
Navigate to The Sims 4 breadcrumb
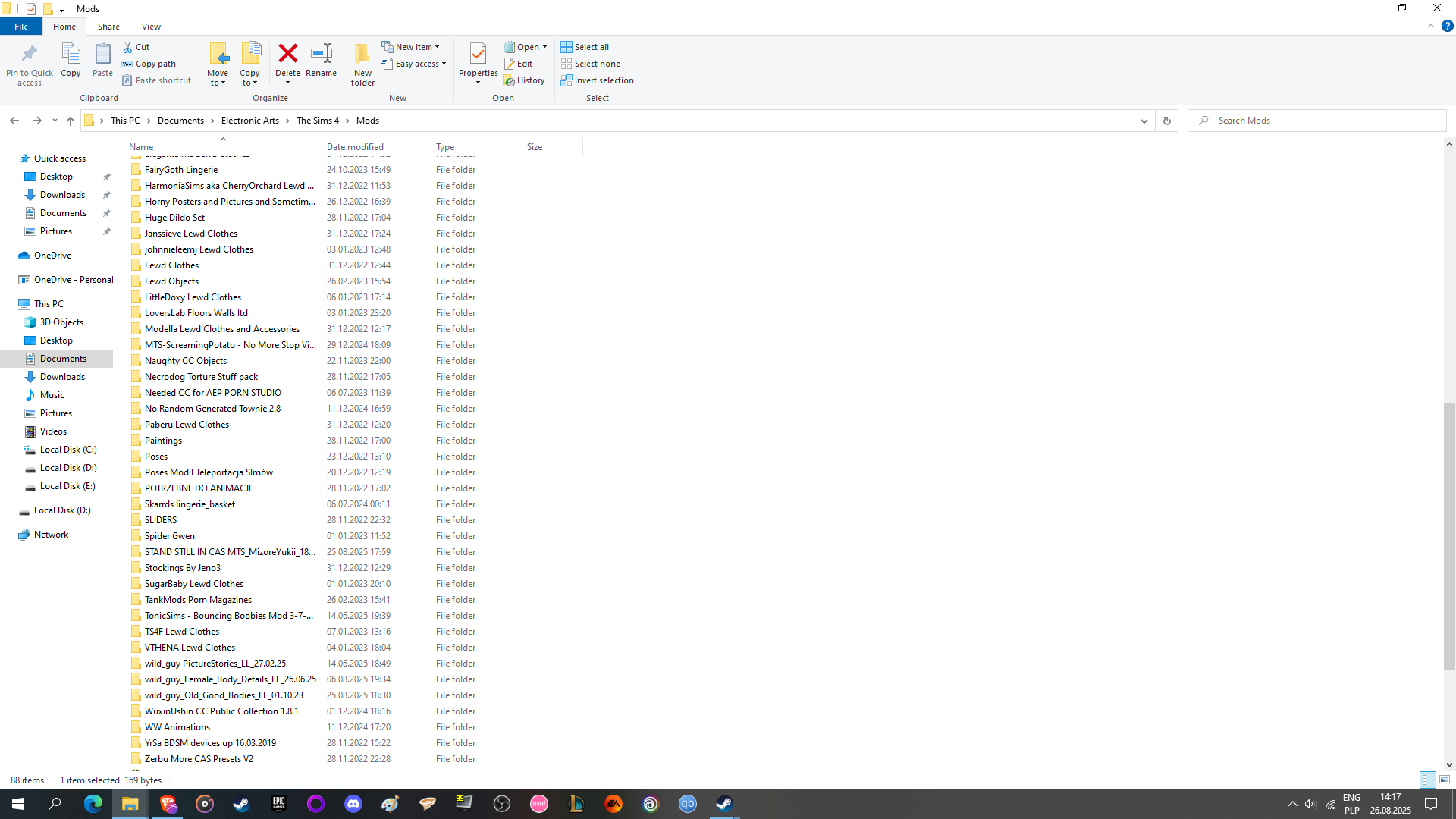pyautogui.click(x=318, y=121)
